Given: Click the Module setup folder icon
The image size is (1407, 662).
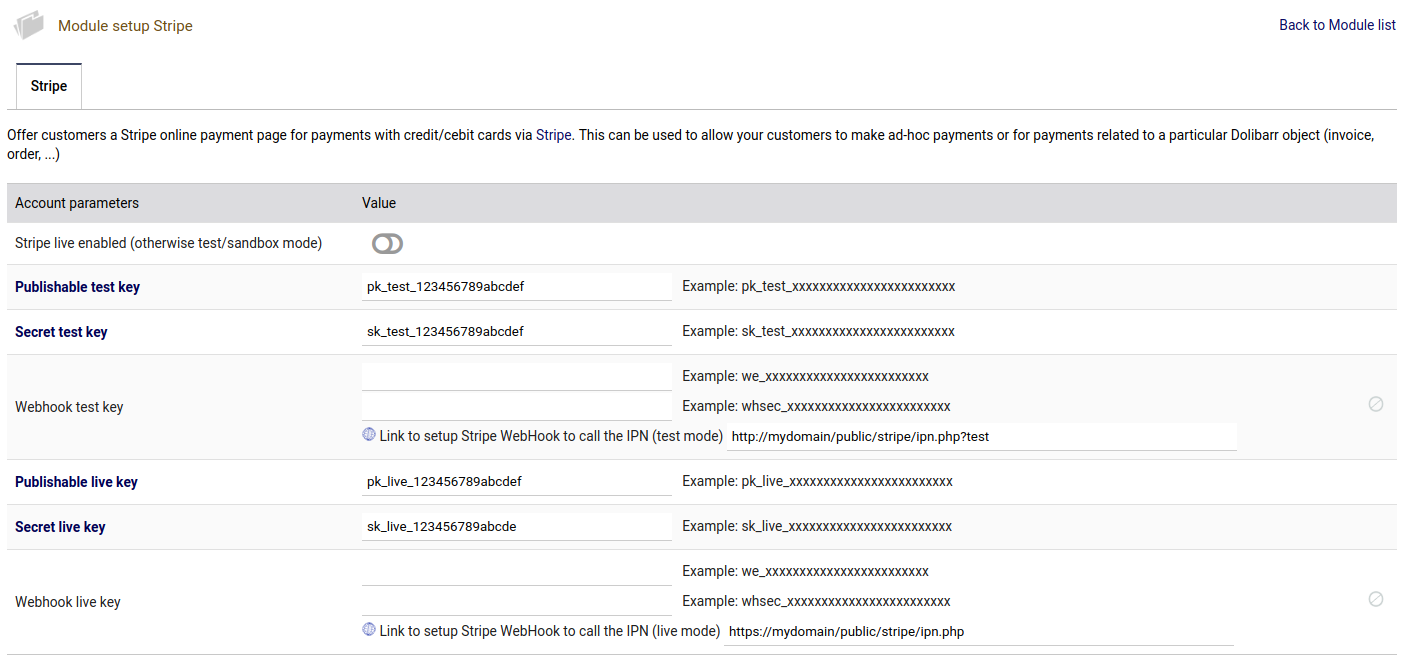Looking at the screenshot, I should [x=29, y=25].
